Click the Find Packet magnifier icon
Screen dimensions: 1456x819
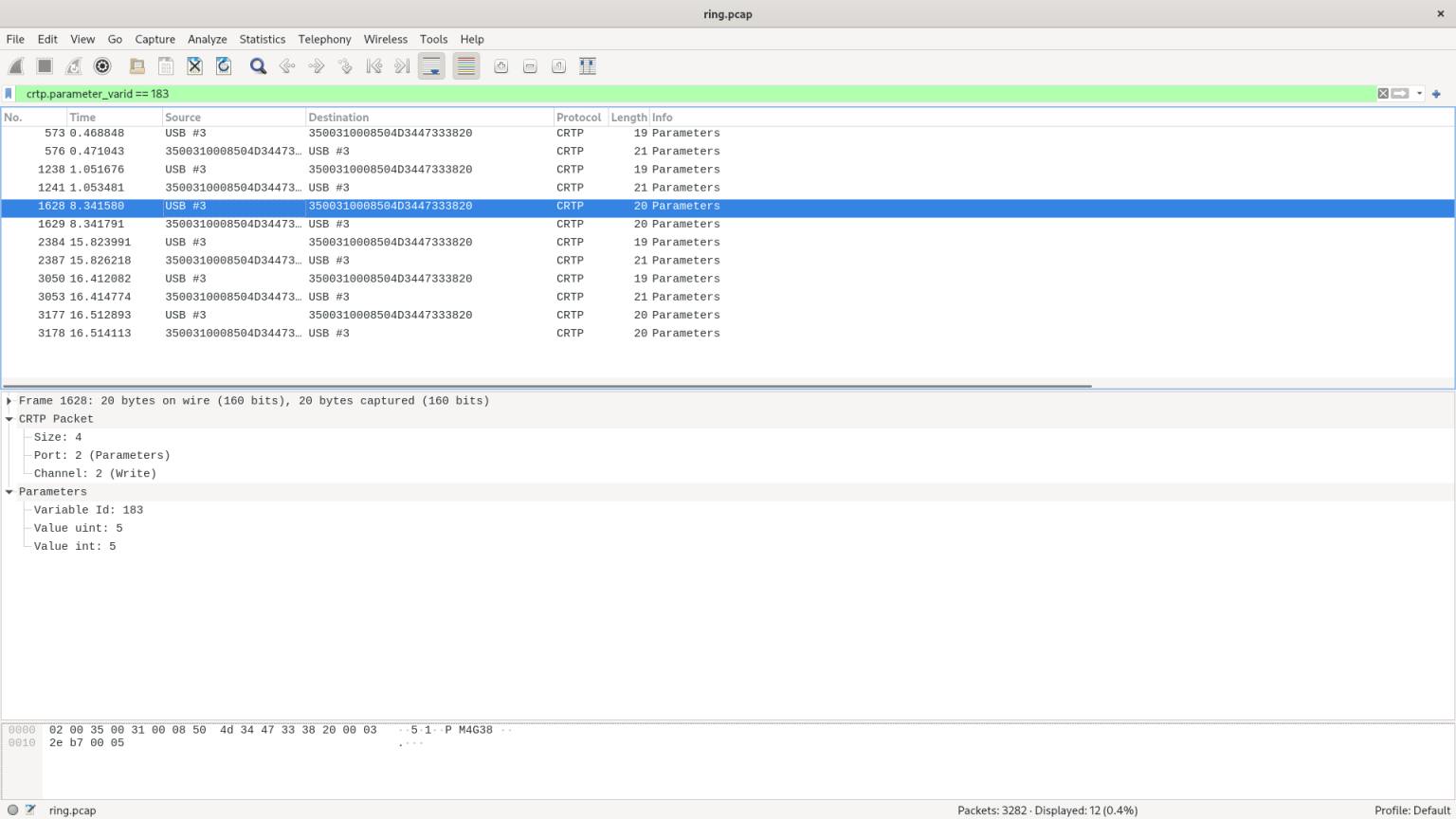(258, 66)
